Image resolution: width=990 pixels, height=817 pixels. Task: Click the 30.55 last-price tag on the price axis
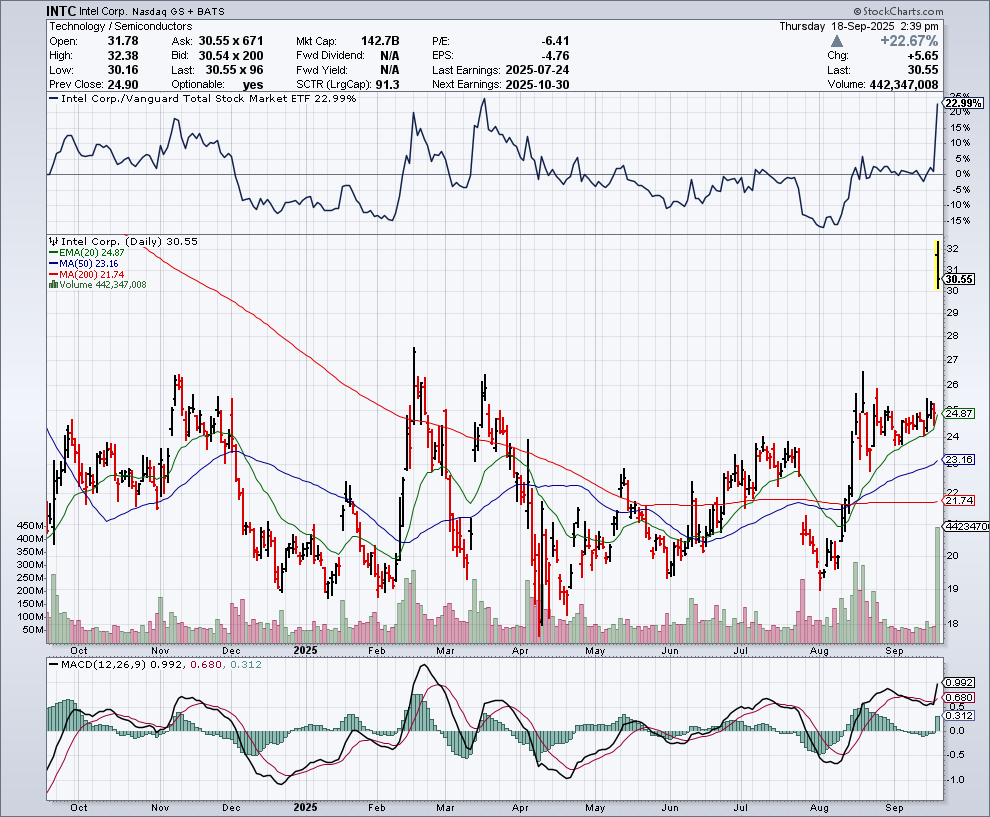(x=959, y=279)
